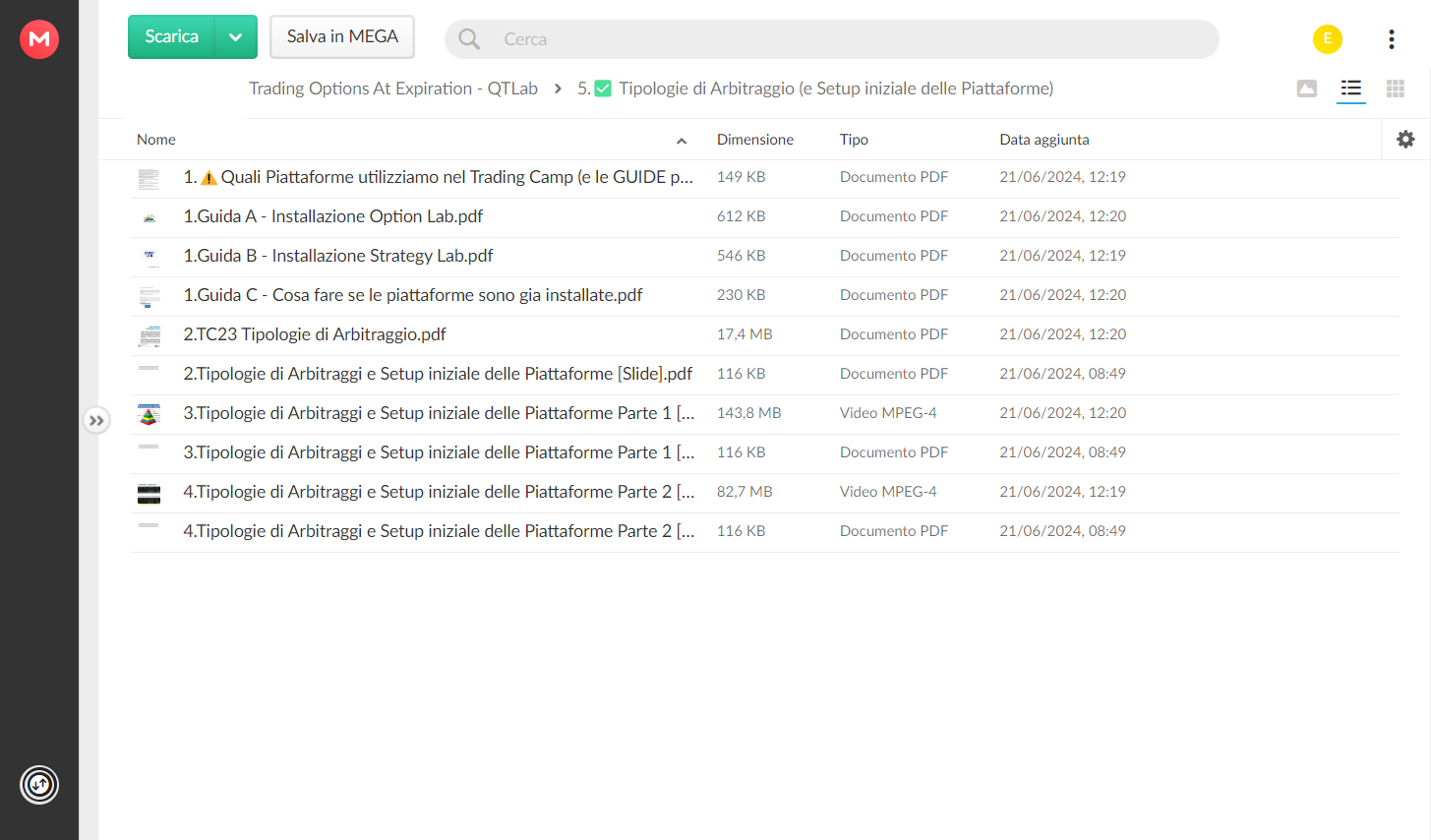The height and width of the screenshot is (840, 1431).
Task: Switch to list view icon
Action: (x=1351, y=89)
